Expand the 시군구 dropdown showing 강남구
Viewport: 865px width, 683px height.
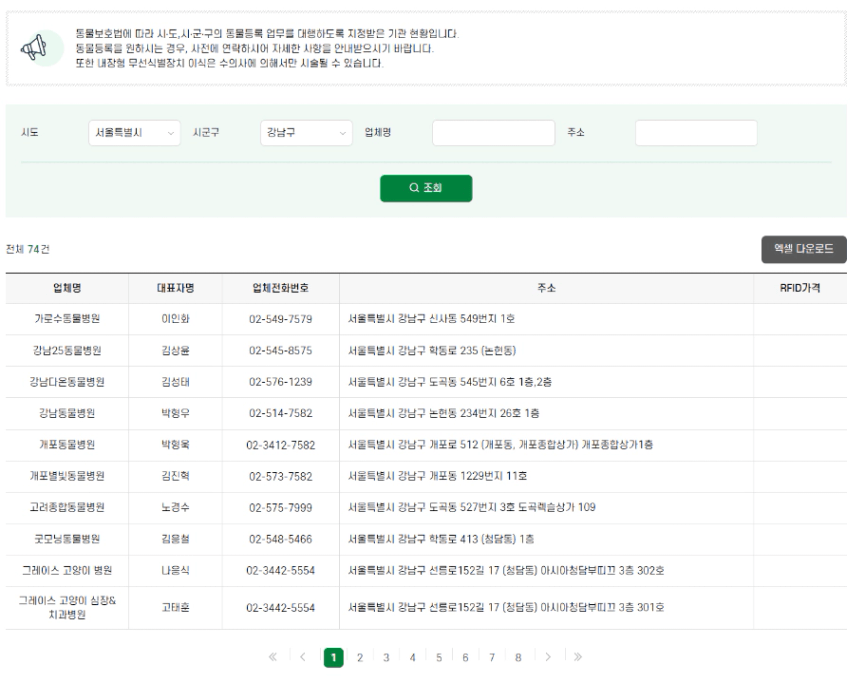[305, 133]
